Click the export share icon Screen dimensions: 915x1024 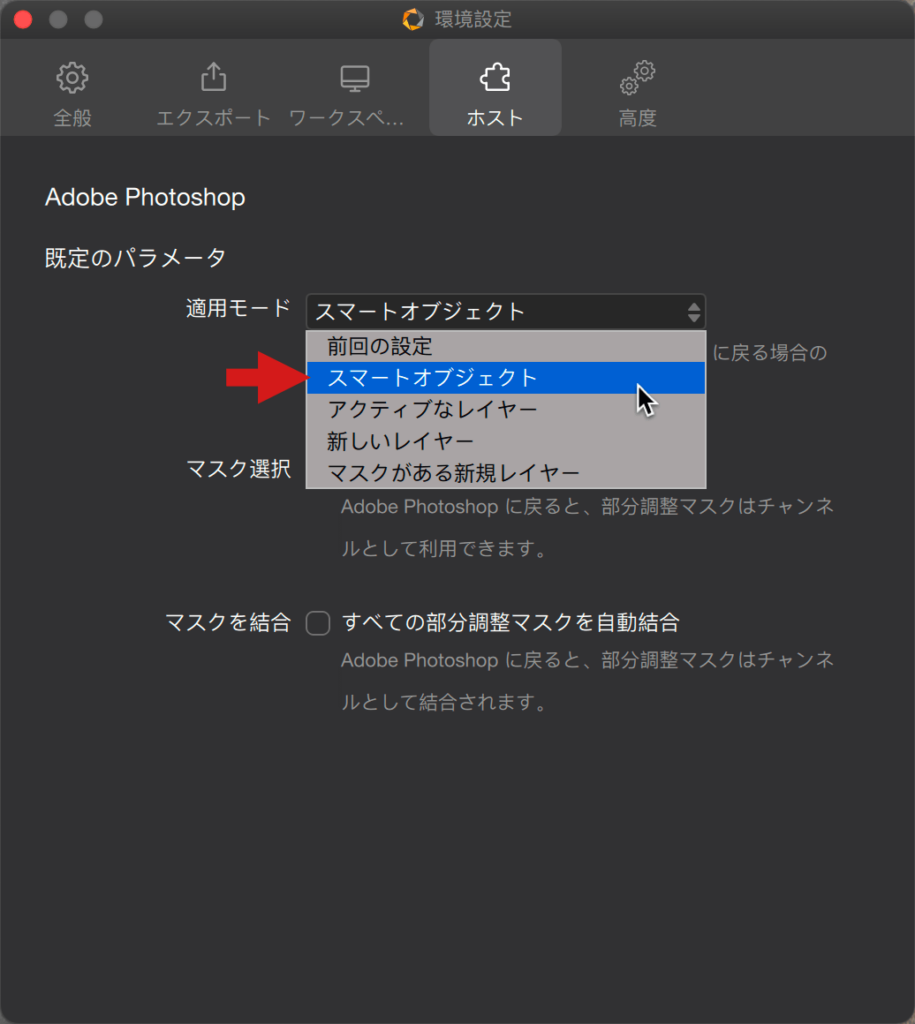(x=214, y=76)
